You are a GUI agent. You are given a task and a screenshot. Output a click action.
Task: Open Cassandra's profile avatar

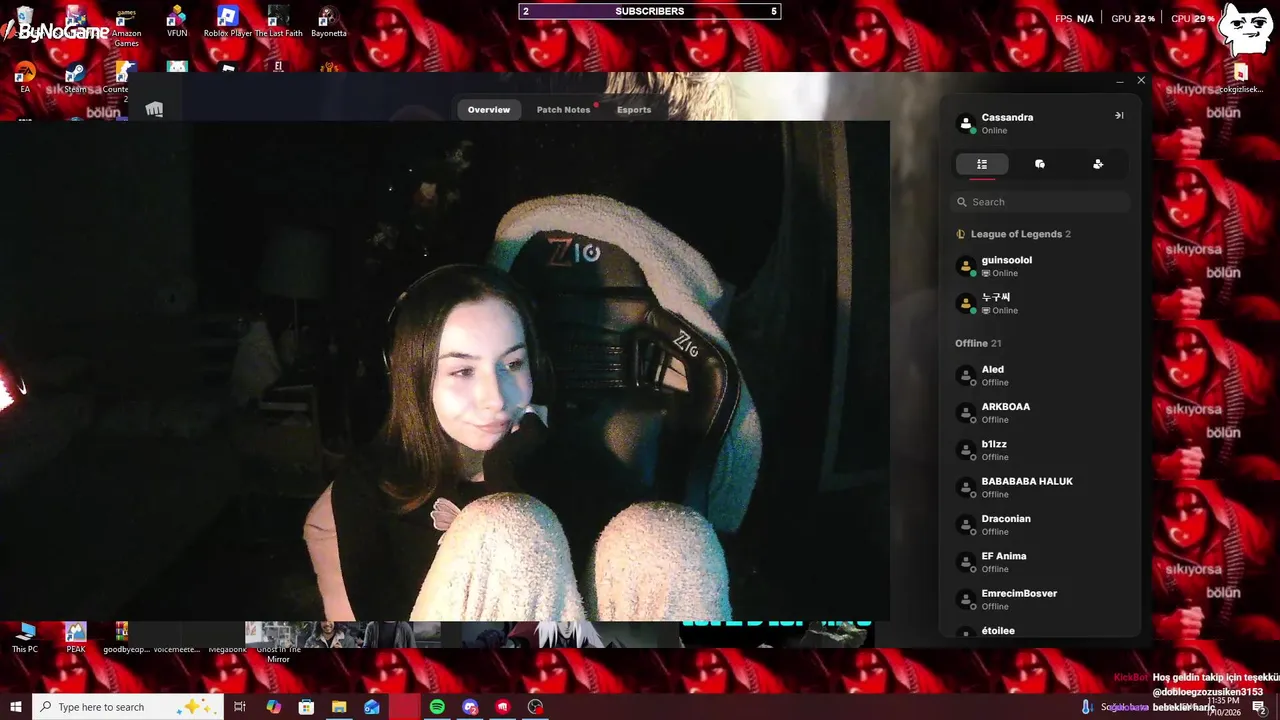point(966,124)
